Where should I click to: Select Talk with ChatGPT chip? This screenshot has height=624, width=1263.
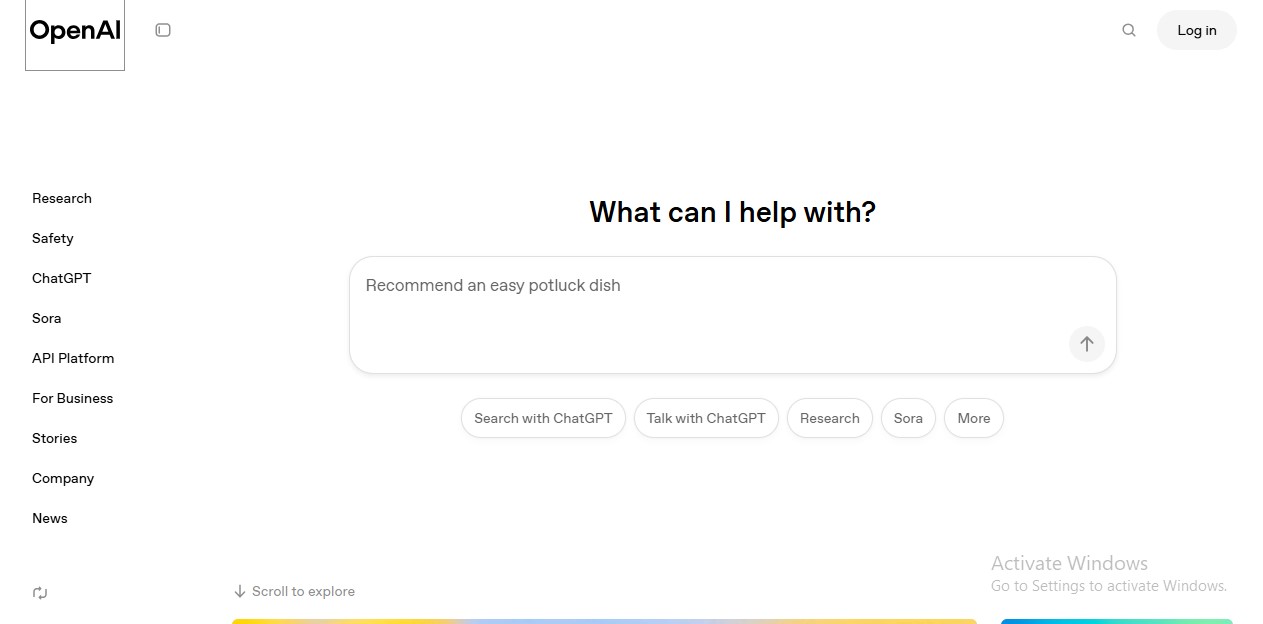click(x=706, y=418)
